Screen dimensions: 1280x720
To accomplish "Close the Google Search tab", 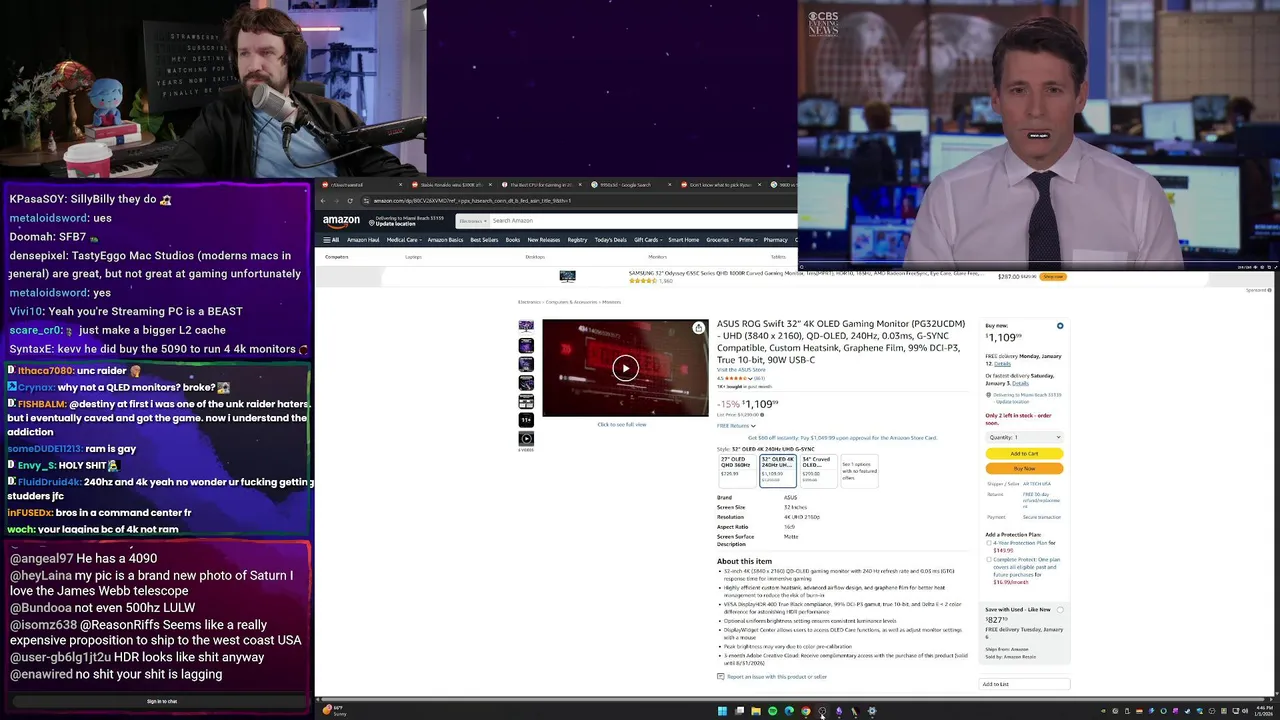I will point(669,185).
